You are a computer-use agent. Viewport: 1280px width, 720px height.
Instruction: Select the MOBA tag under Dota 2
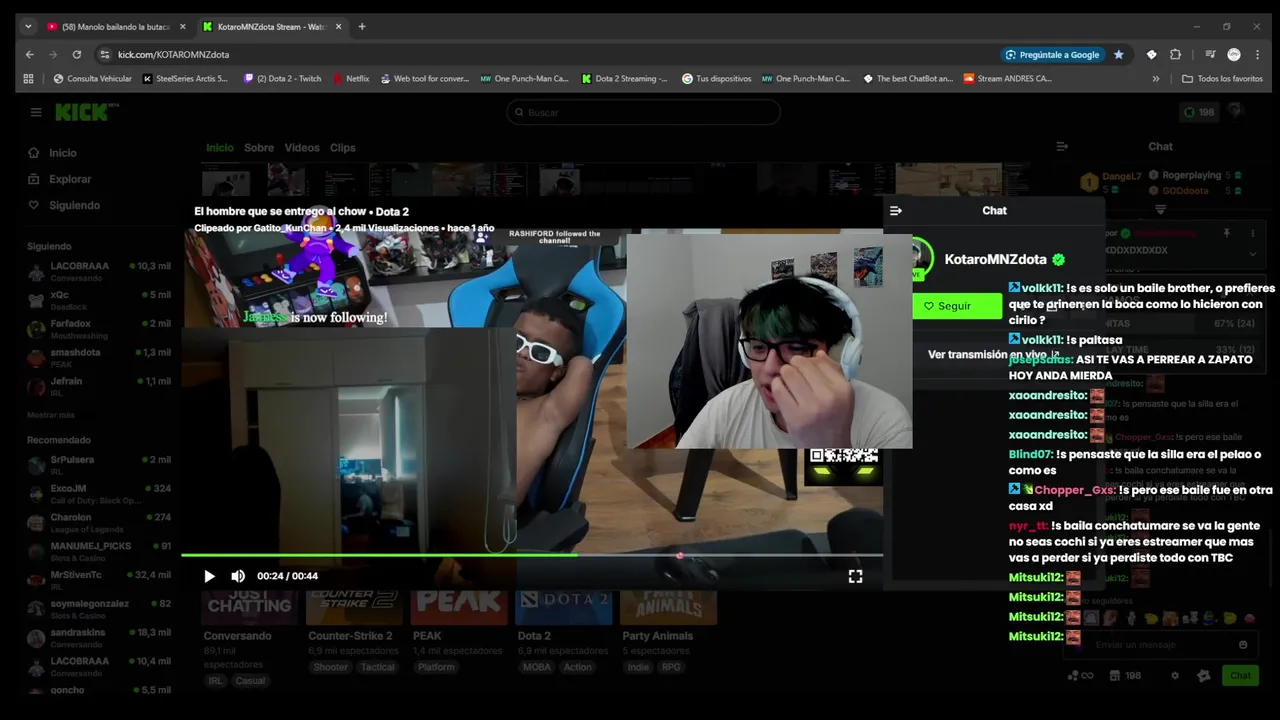click(x=536, y=667)
